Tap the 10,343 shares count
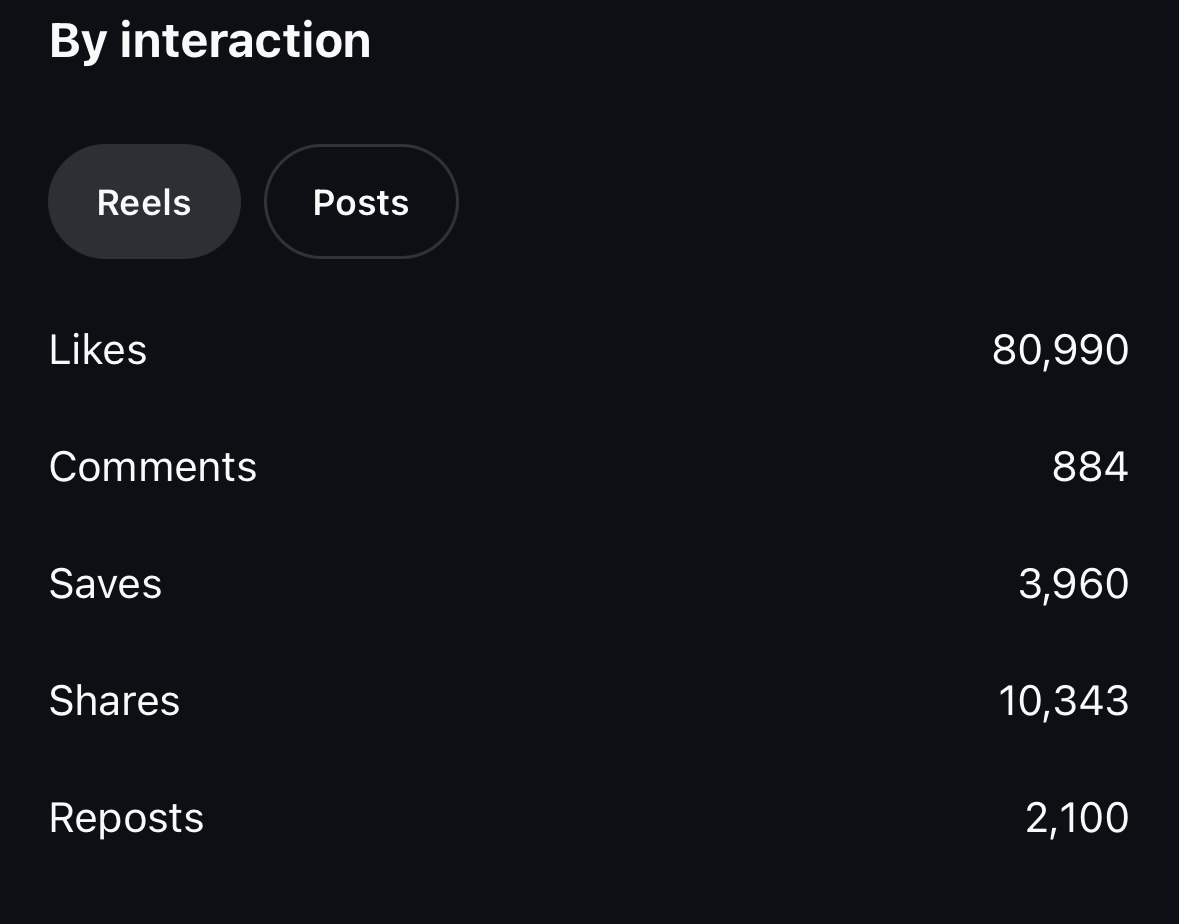 [1063, 701]
